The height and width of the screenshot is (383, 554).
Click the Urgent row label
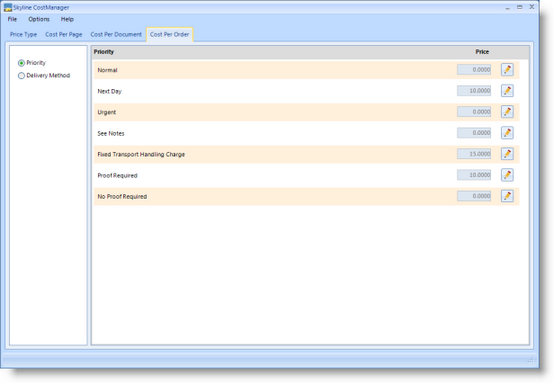[107, 112]
